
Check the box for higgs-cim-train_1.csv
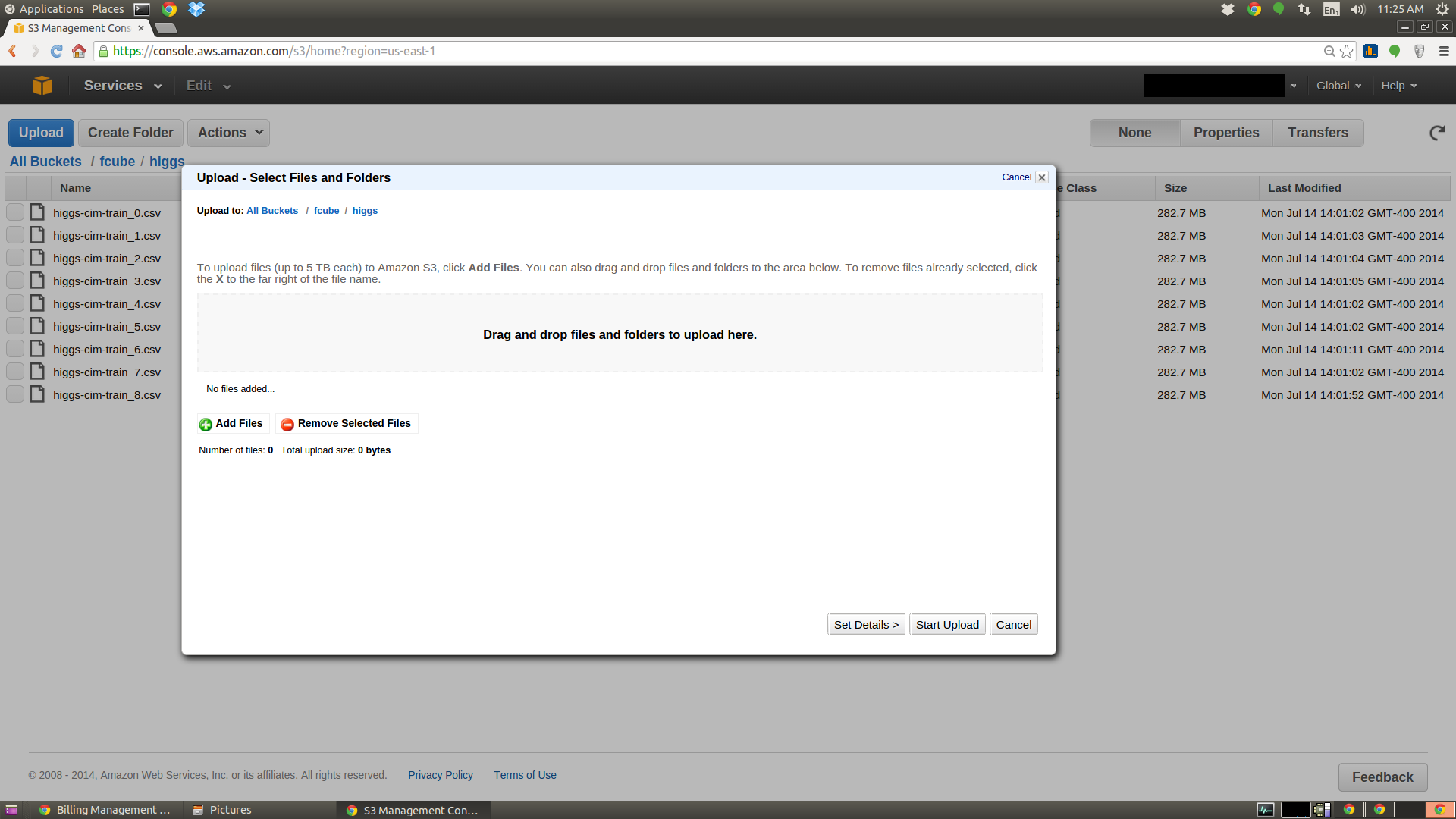(x=15, y=235)
